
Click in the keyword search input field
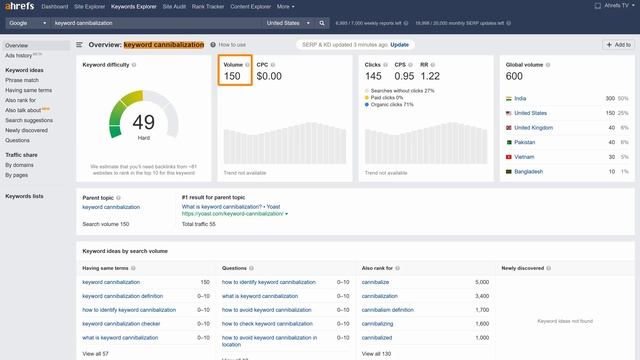pos(156,23)
